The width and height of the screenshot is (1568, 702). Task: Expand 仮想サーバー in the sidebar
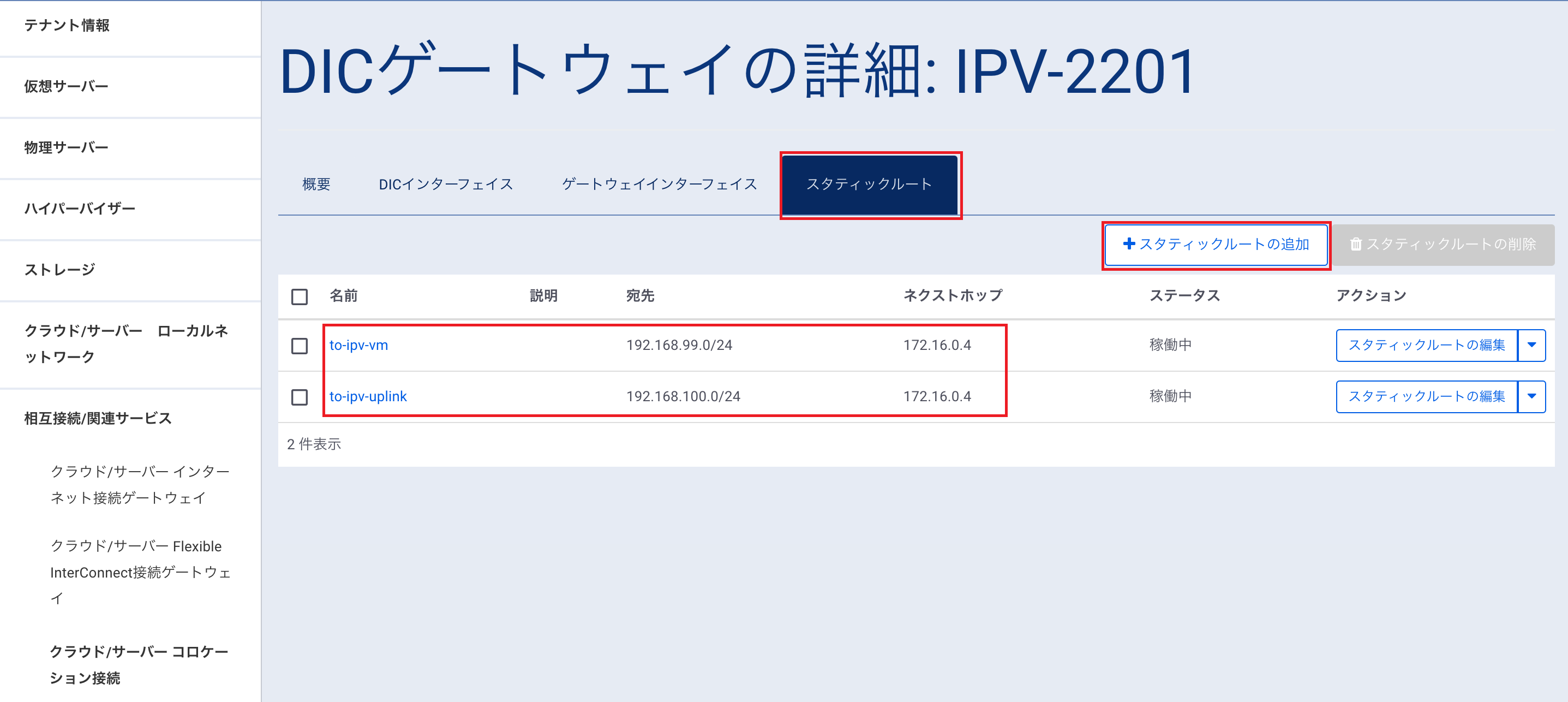pyautogui.click(x=67, y=86)
